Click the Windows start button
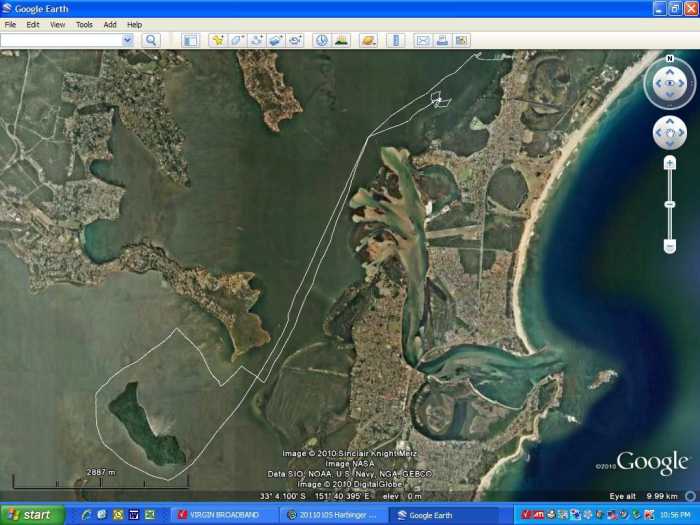The image size is (700, 525). pyautogui.click(x=32, y=515)
